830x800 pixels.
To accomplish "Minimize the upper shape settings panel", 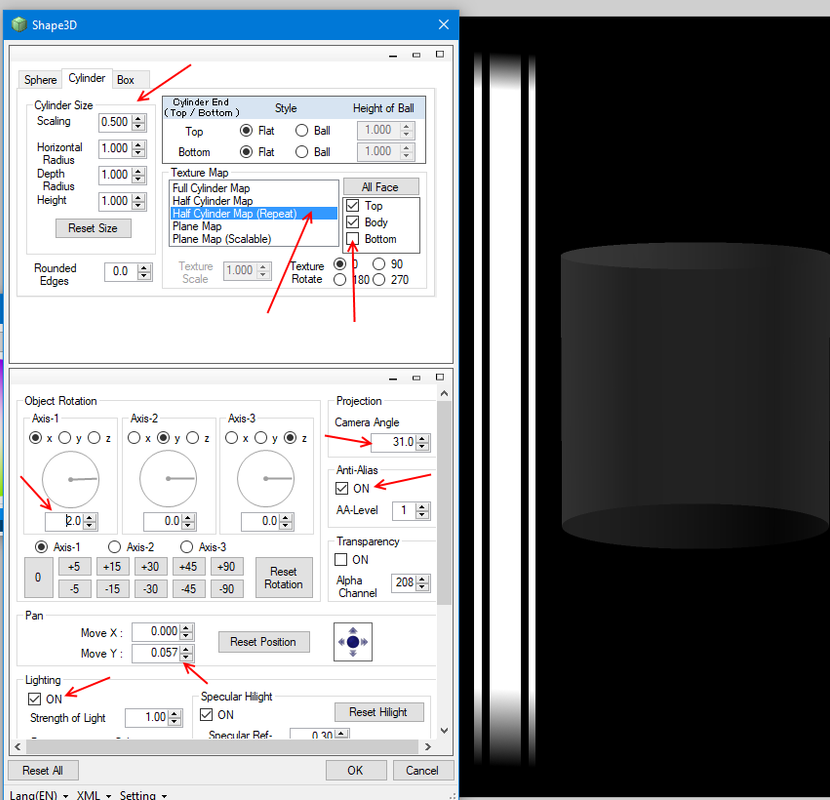I will pos(393,55).
